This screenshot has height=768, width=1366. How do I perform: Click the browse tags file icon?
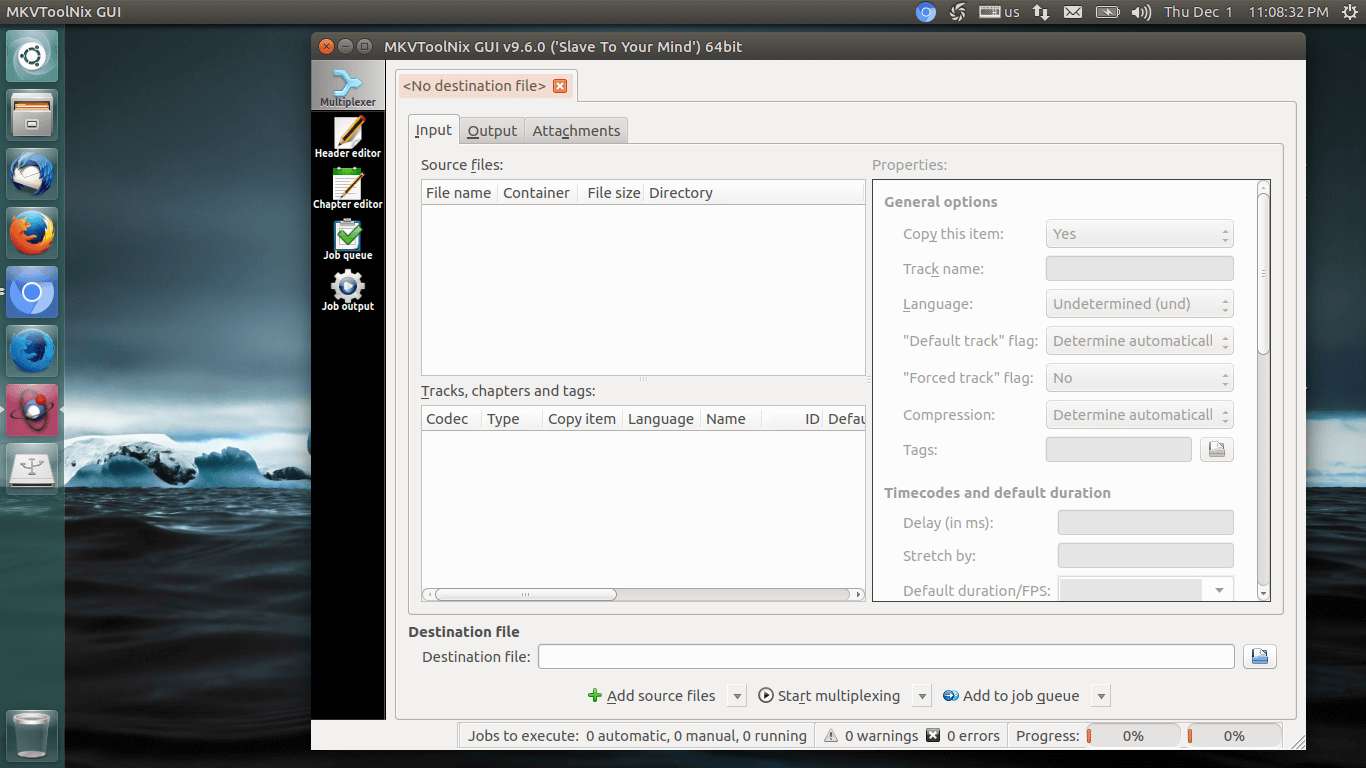pos(1216,450)
